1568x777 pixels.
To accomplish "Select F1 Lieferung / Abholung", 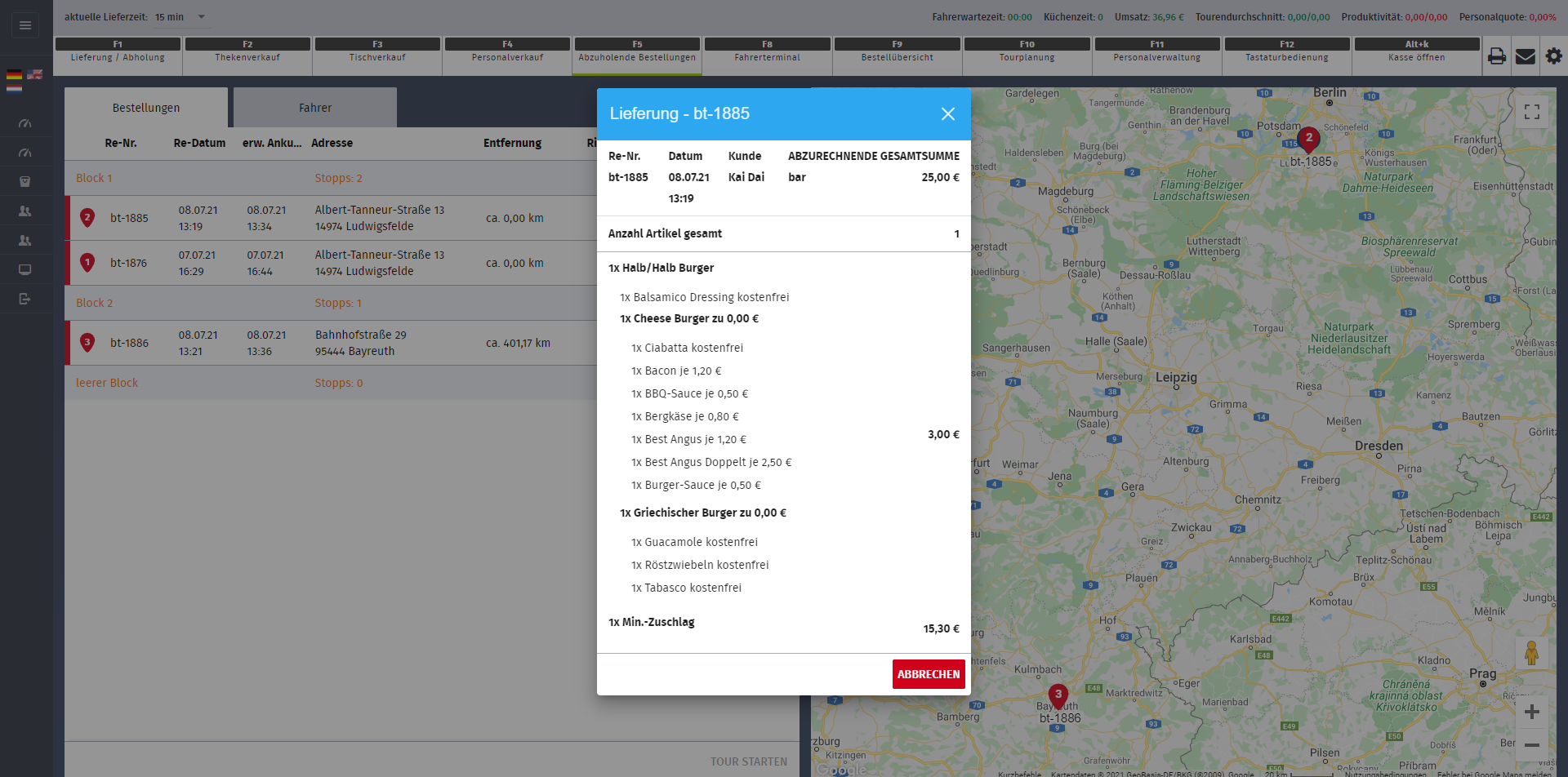I will (118, 56).
